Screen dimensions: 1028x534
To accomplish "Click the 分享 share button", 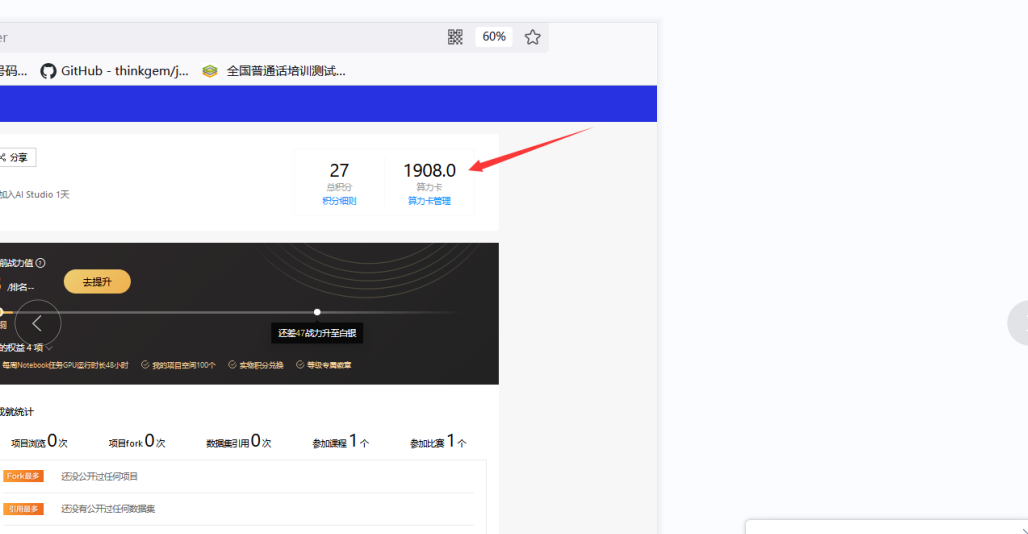I will pyautogui.click(x=16, y=157).
